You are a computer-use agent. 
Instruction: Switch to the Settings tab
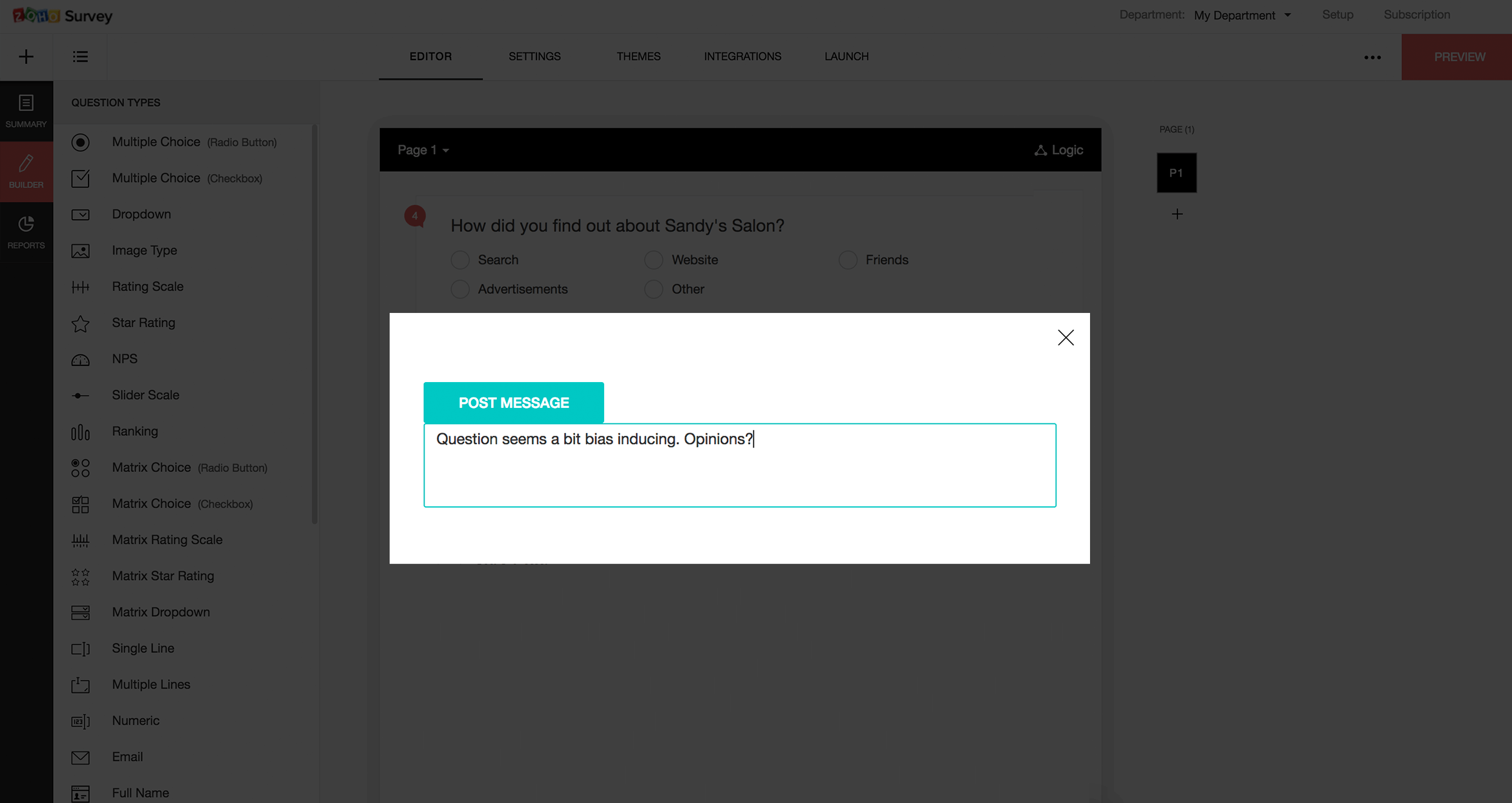[x=534, y=56]
